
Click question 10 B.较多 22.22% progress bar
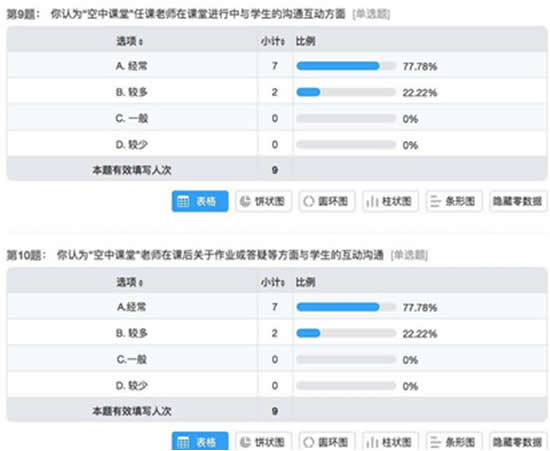346,333
